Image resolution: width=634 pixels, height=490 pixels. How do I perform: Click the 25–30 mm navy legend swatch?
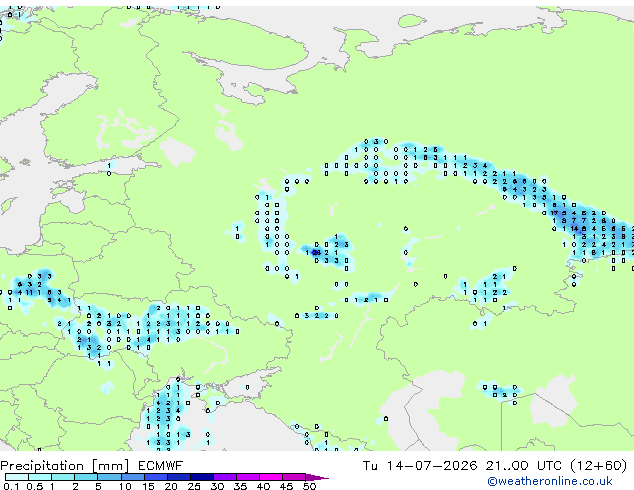pos(202,477)
